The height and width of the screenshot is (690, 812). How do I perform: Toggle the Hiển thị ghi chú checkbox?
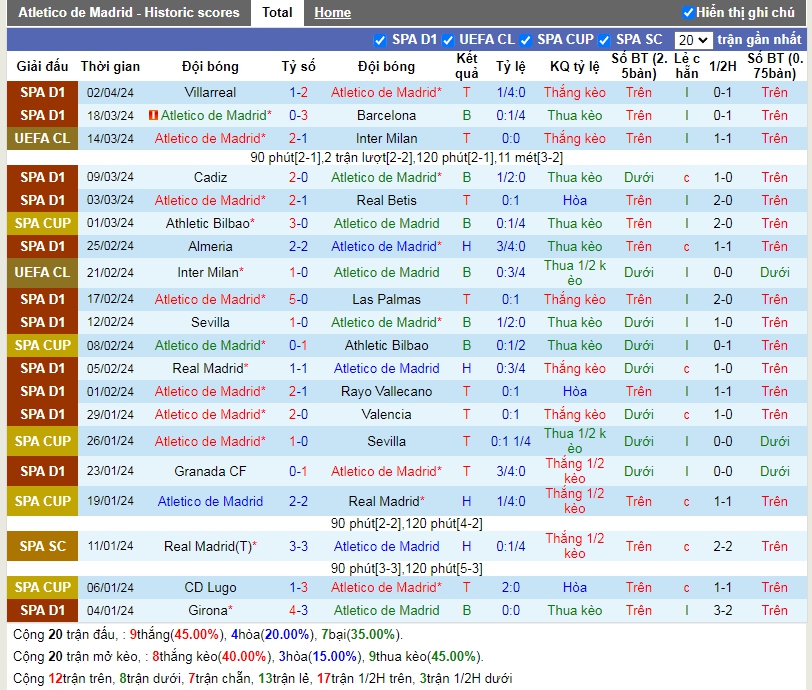[688, 13]
